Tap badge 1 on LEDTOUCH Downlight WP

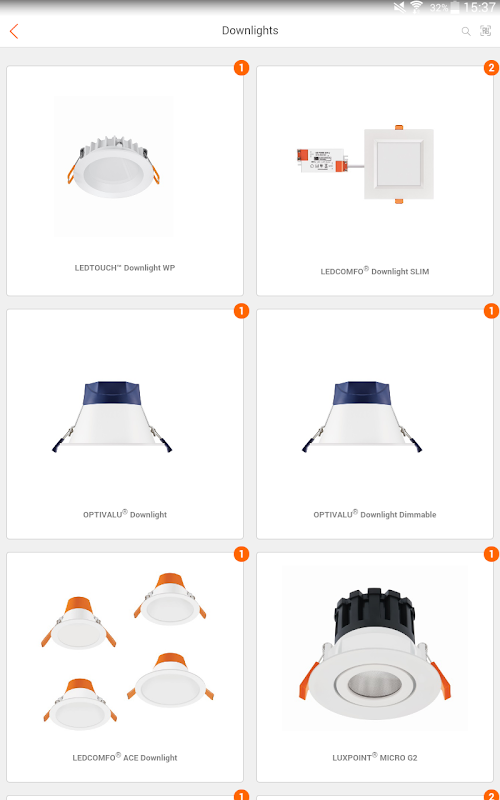pyautogui.click(x=241, y=67)
